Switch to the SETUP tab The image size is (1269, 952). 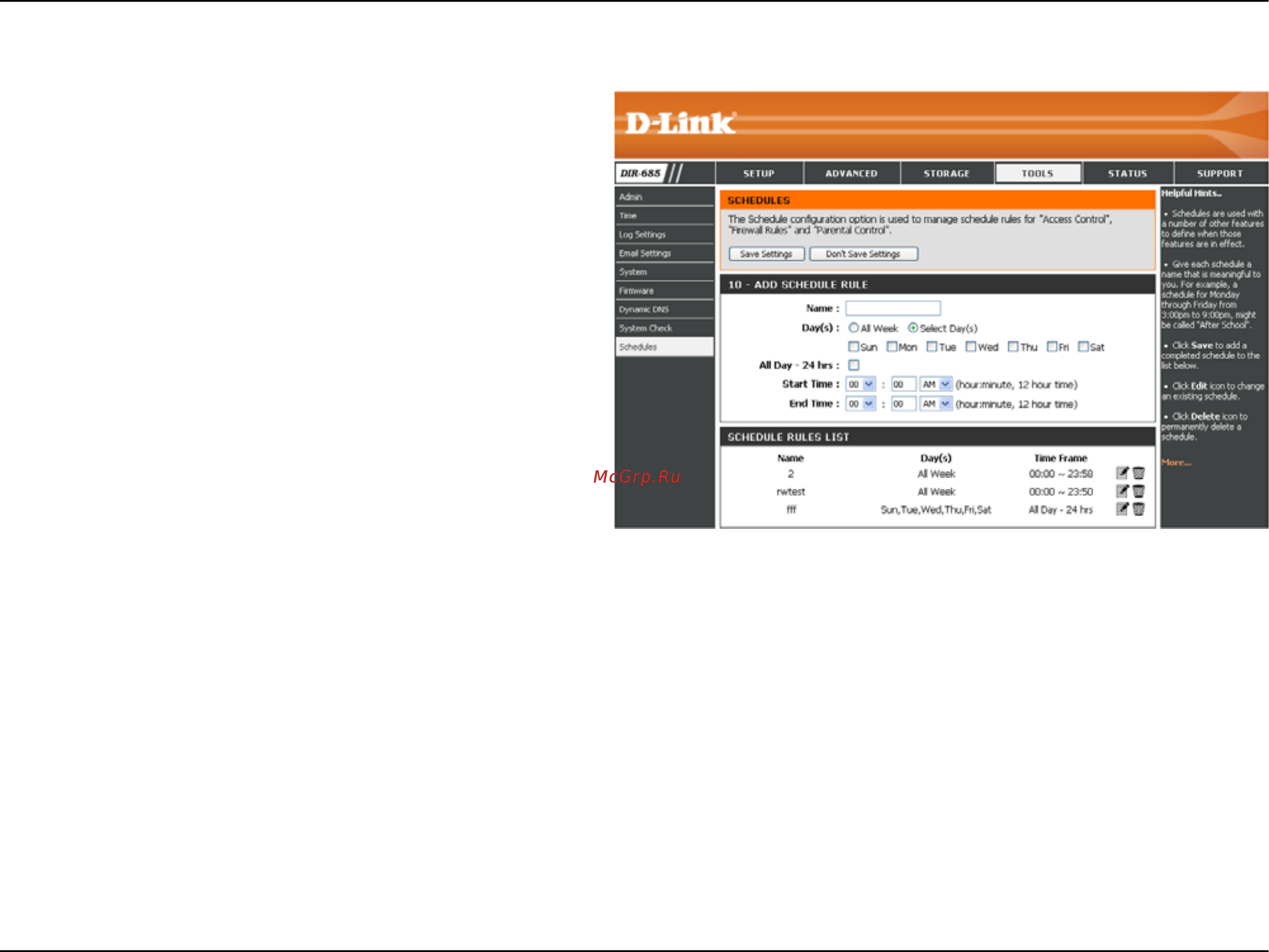tap(759, 173)
